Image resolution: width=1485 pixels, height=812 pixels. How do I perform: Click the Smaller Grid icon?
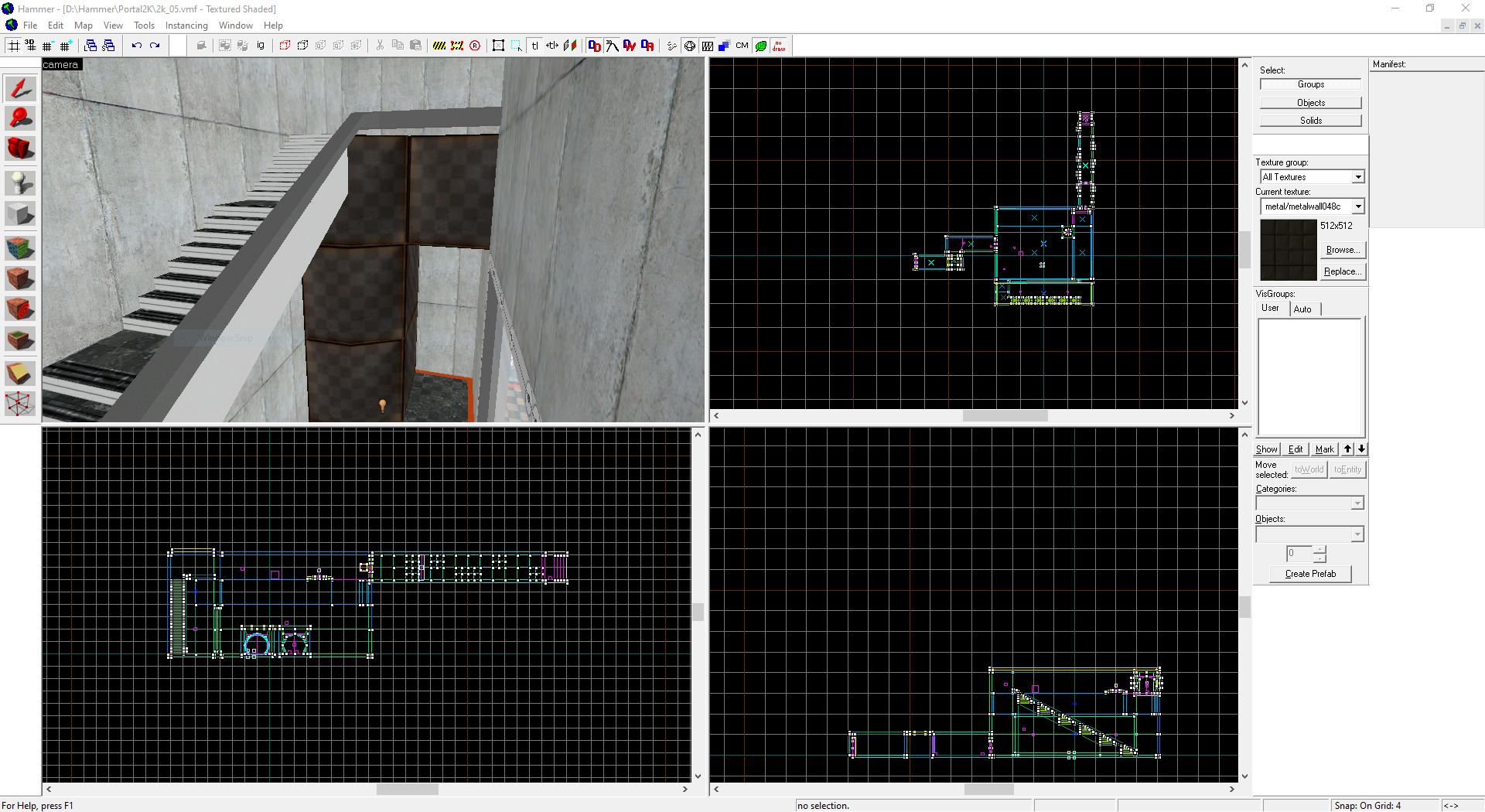click(48, 46)
